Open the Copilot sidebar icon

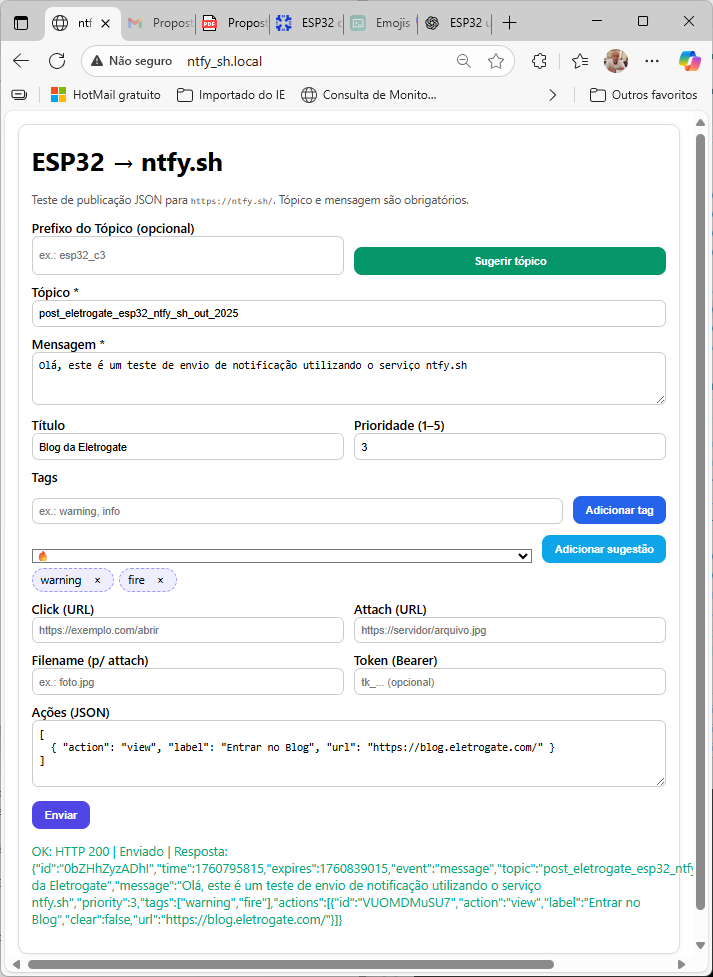[x=689, y=61]
